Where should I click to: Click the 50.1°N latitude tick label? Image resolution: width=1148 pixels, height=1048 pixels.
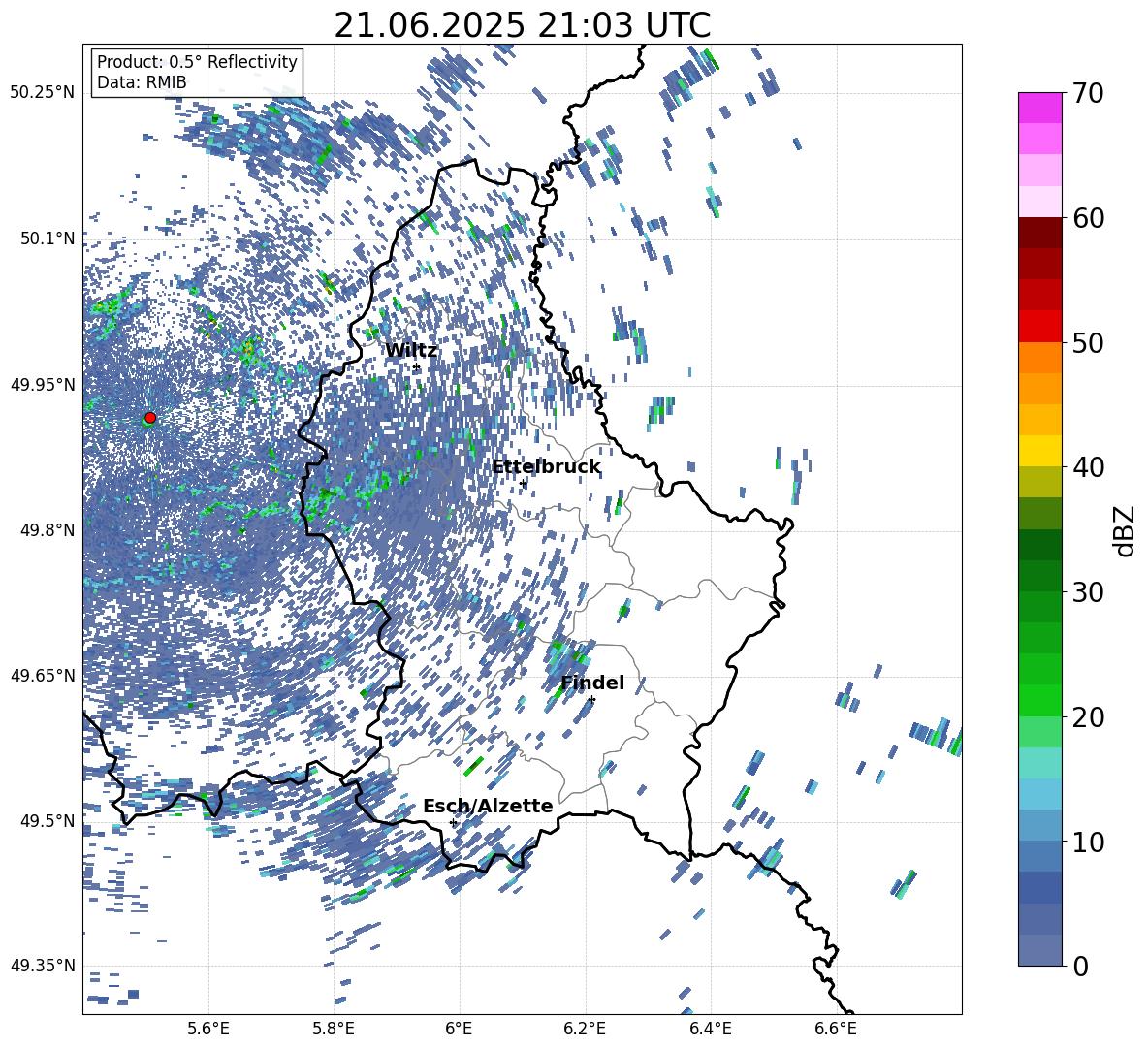tap(48, 238)
